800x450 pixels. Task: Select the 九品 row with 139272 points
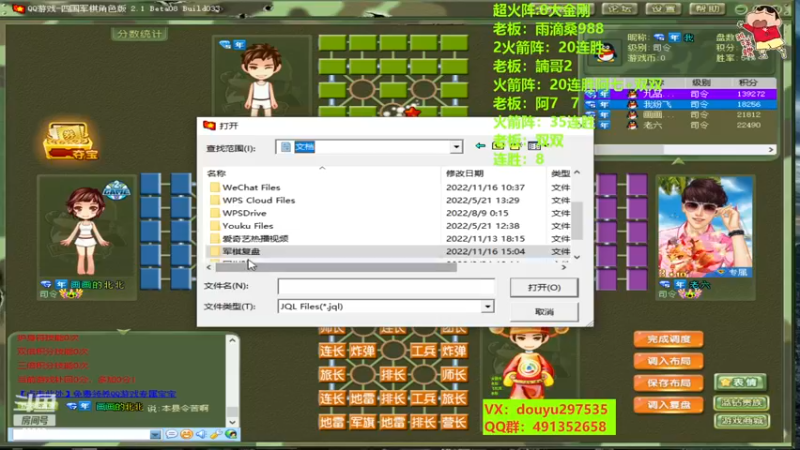click(x=681, y=94)
